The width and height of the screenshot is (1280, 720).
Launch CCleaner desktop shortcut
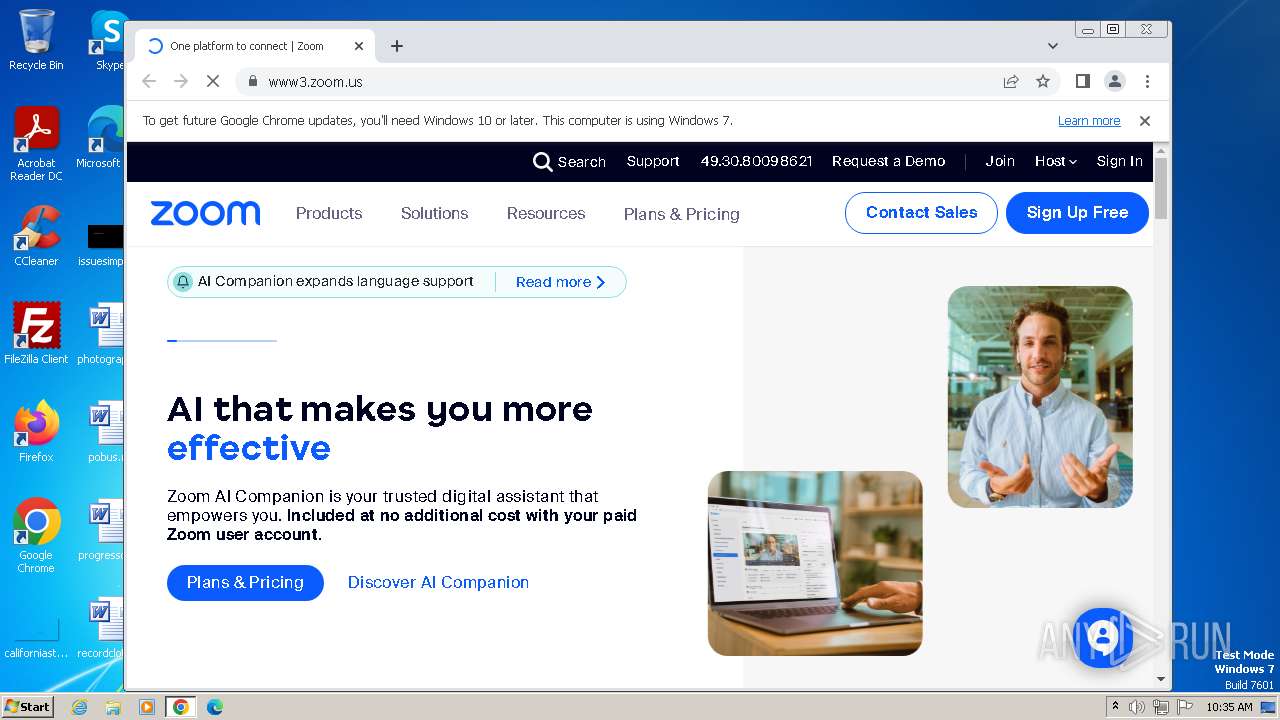point(36,236)
